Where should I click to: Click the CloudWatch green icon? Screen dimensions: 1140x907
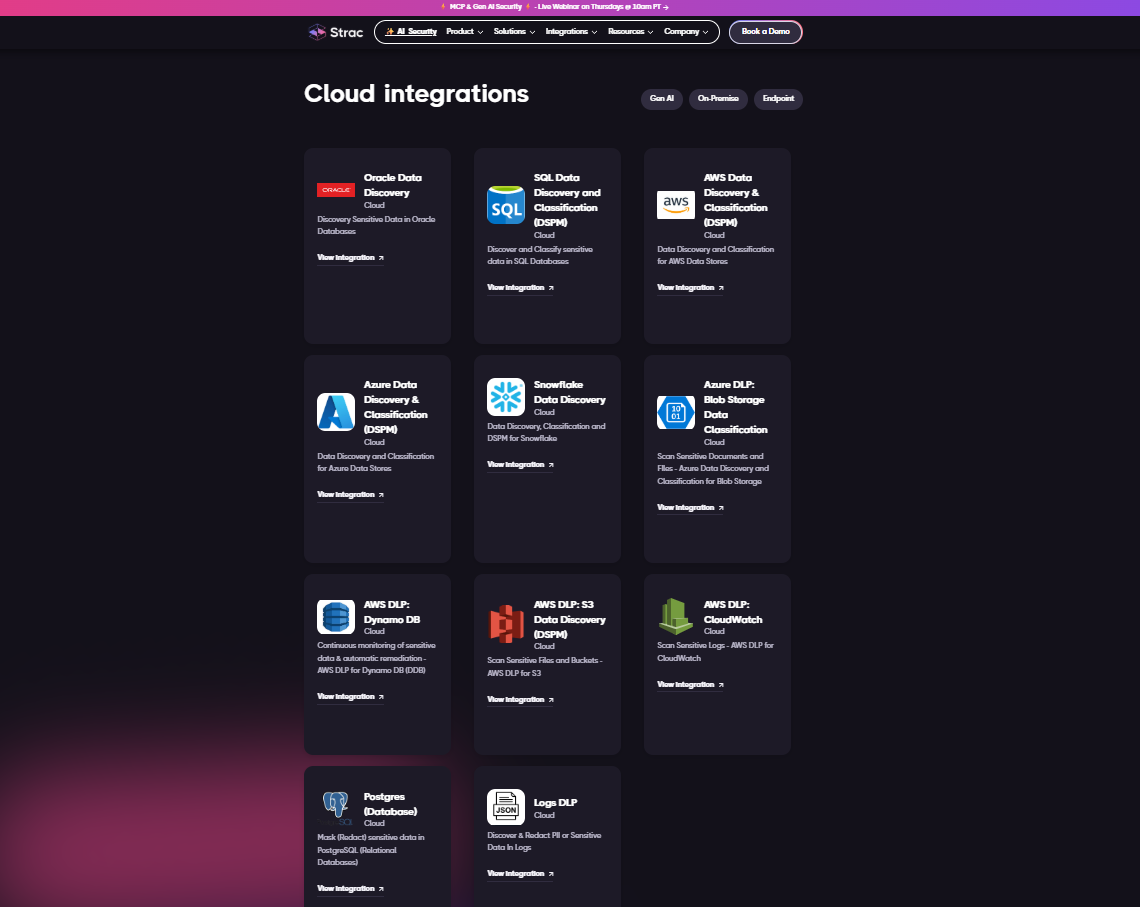[x=676, y=616]
